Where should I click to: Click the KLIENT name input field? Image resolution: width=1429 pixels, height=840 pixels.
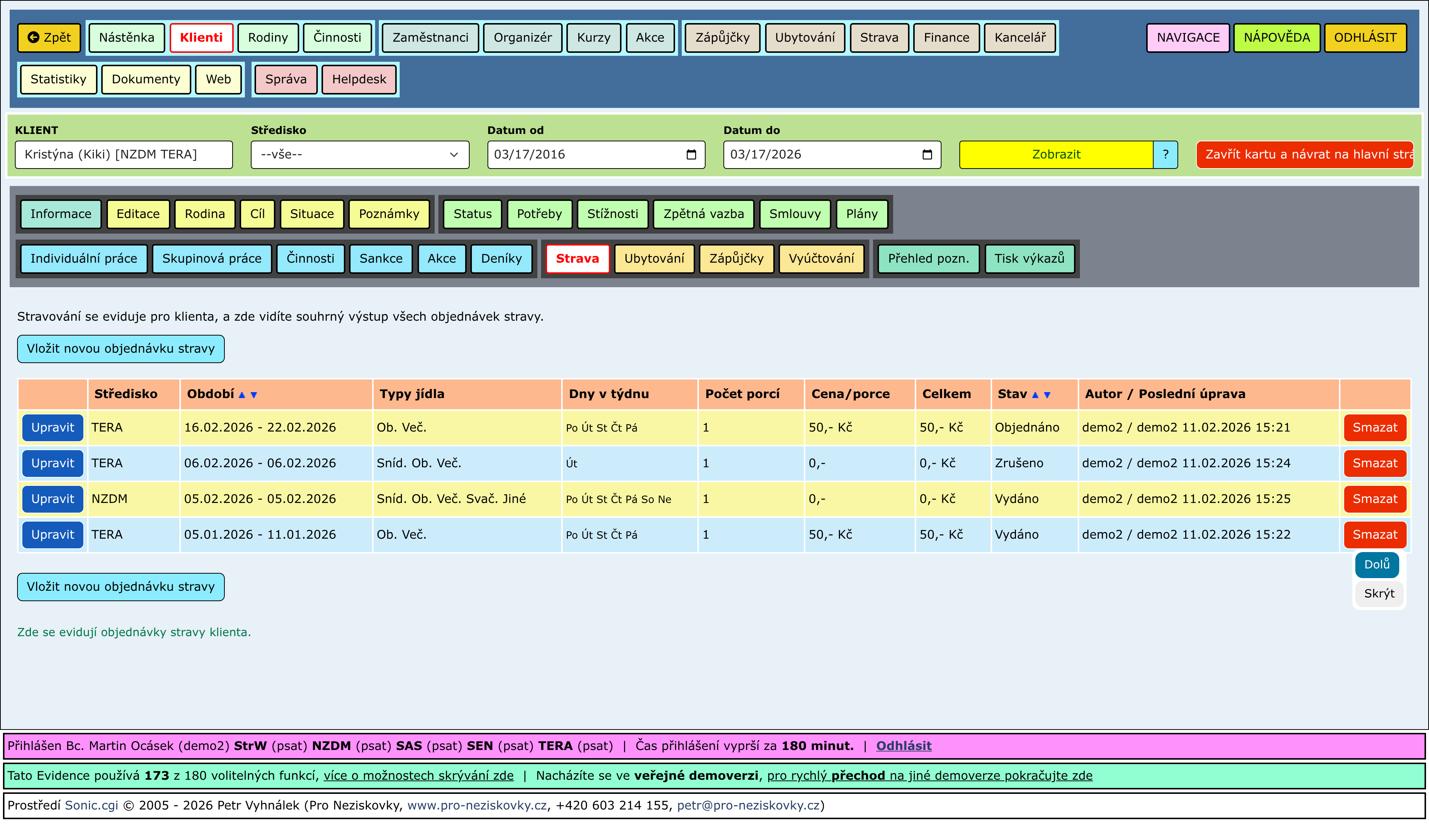pyautogui.click(x=124, y=155)
